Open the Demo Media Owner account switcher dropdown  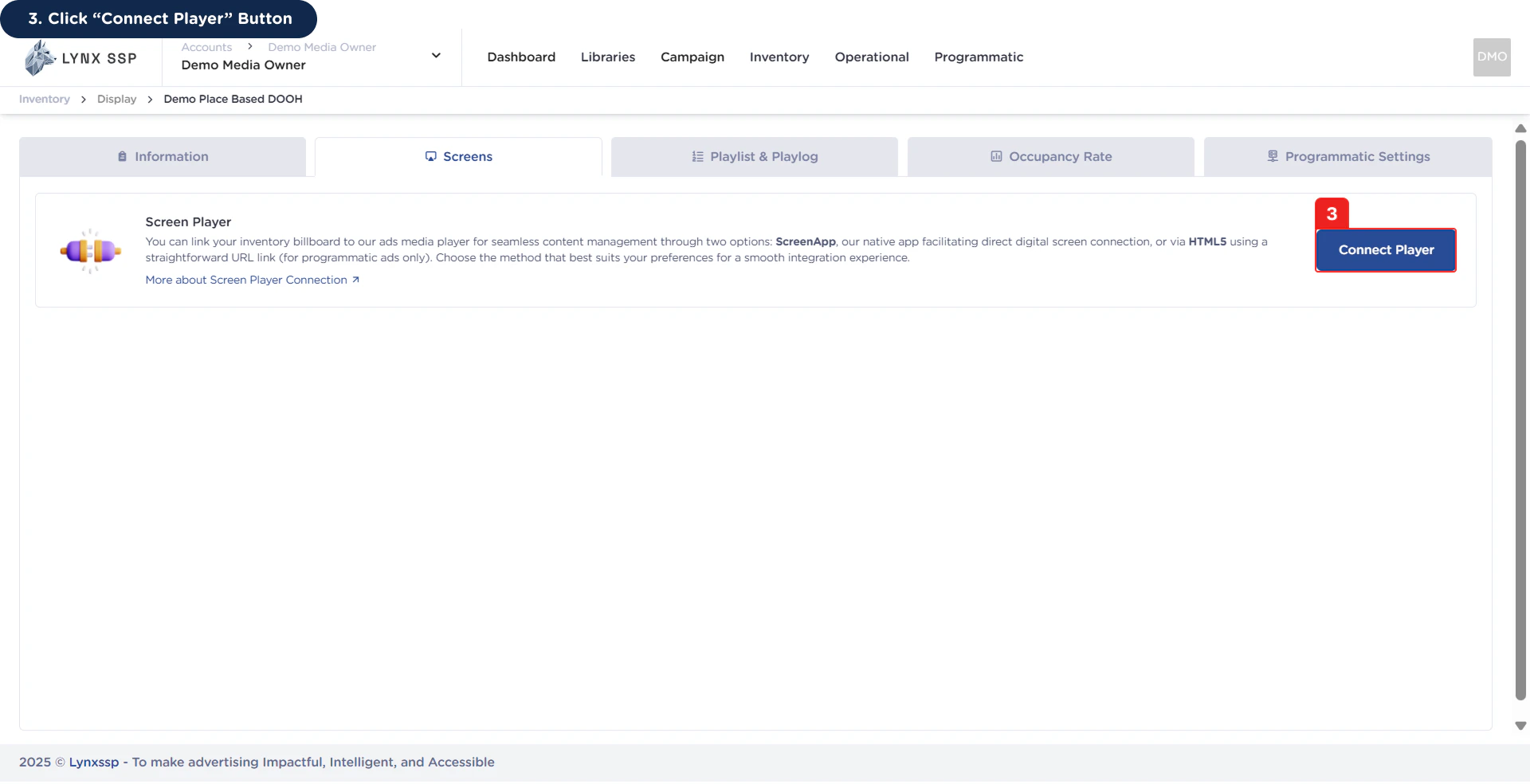[x=436, y=55]
